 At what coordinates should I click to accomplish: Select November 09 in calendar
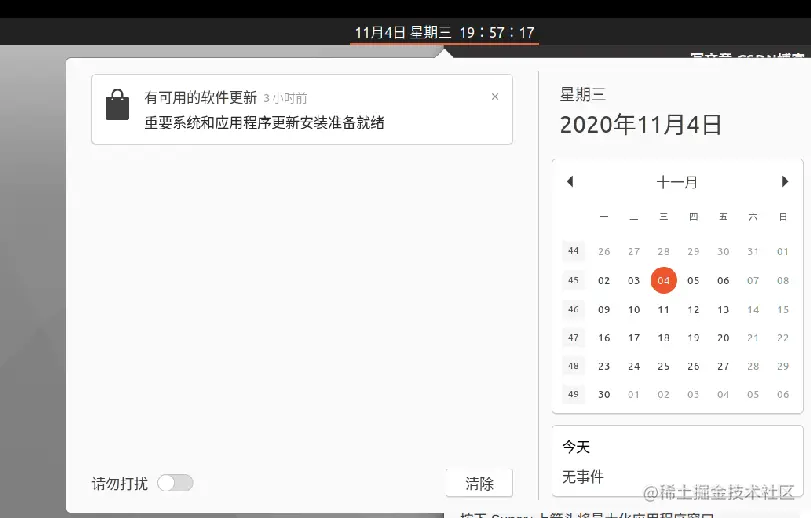pos(604,309)
